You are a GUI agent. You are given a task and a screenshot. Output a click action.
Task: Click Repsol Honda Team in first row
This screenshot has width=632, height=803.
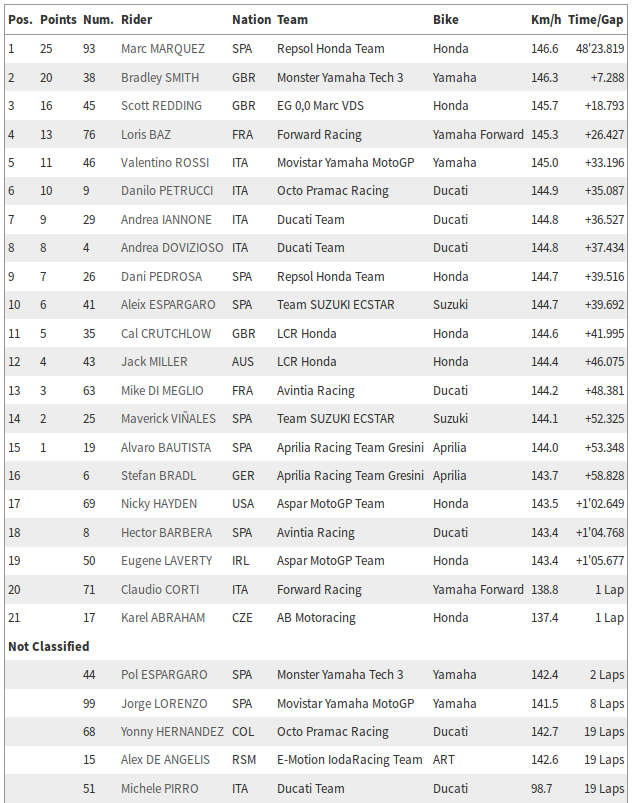pyautogui.click(x=330, y=49)
